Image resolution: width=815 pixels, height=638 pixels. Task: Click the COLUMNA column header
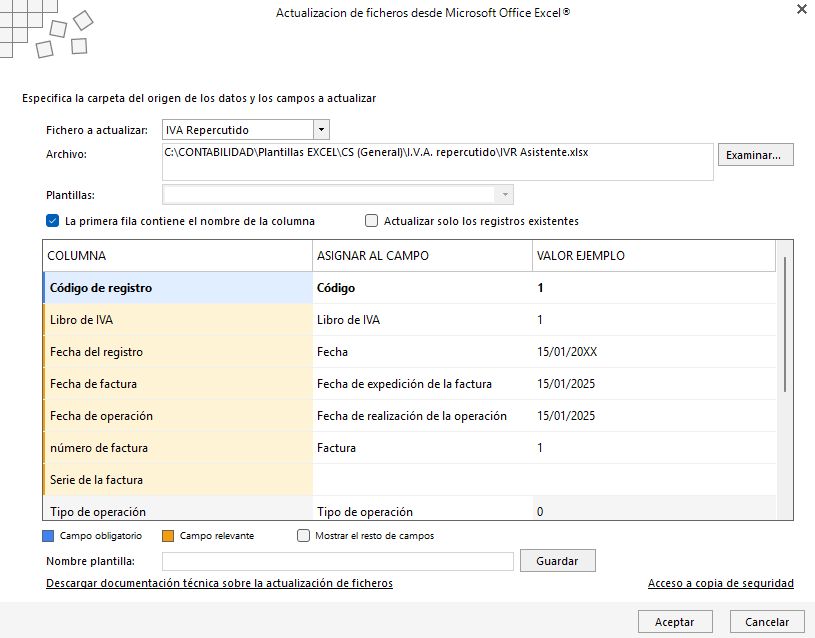pyautogui.click(x=178, y=256)
